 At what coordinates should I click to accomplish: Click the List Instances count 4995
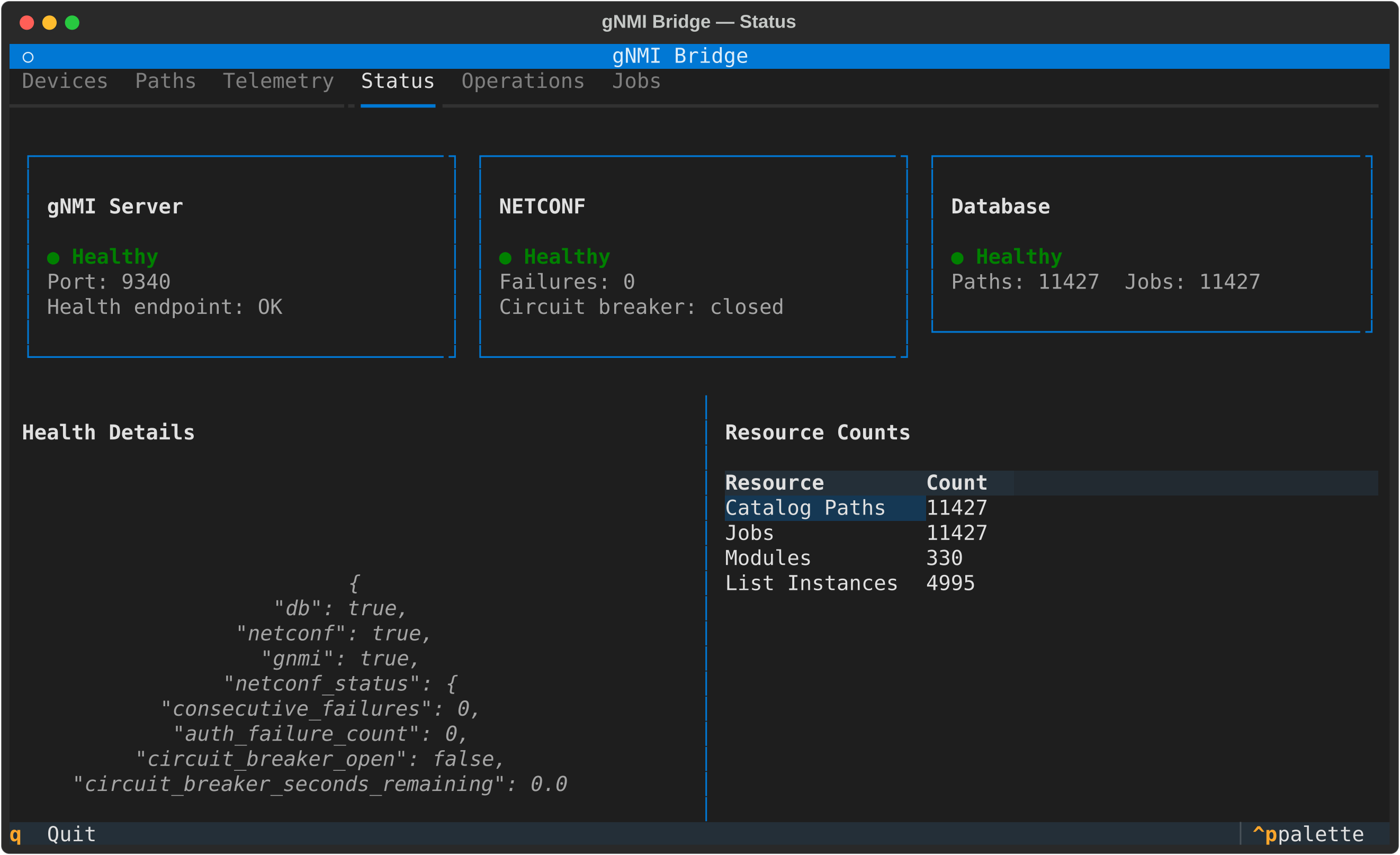coord(950,583)
